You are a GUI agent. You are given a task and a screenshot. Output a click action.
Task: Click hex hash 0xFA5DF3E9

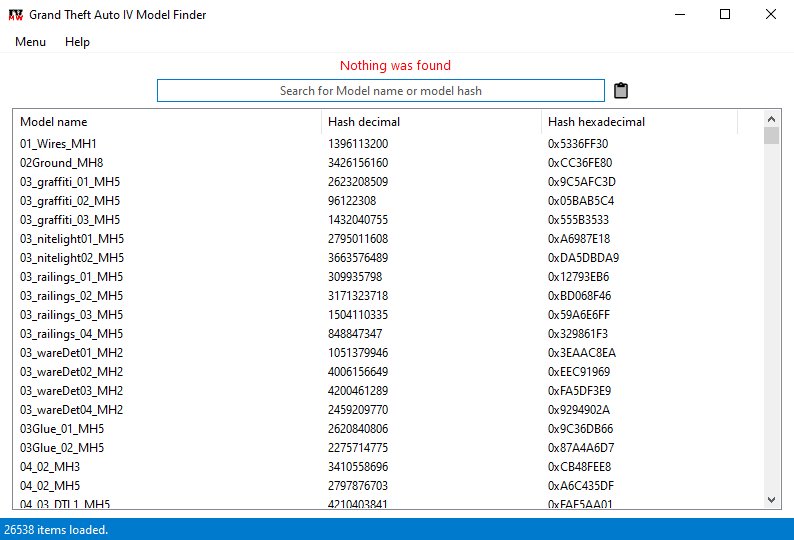tap(579, 391)
